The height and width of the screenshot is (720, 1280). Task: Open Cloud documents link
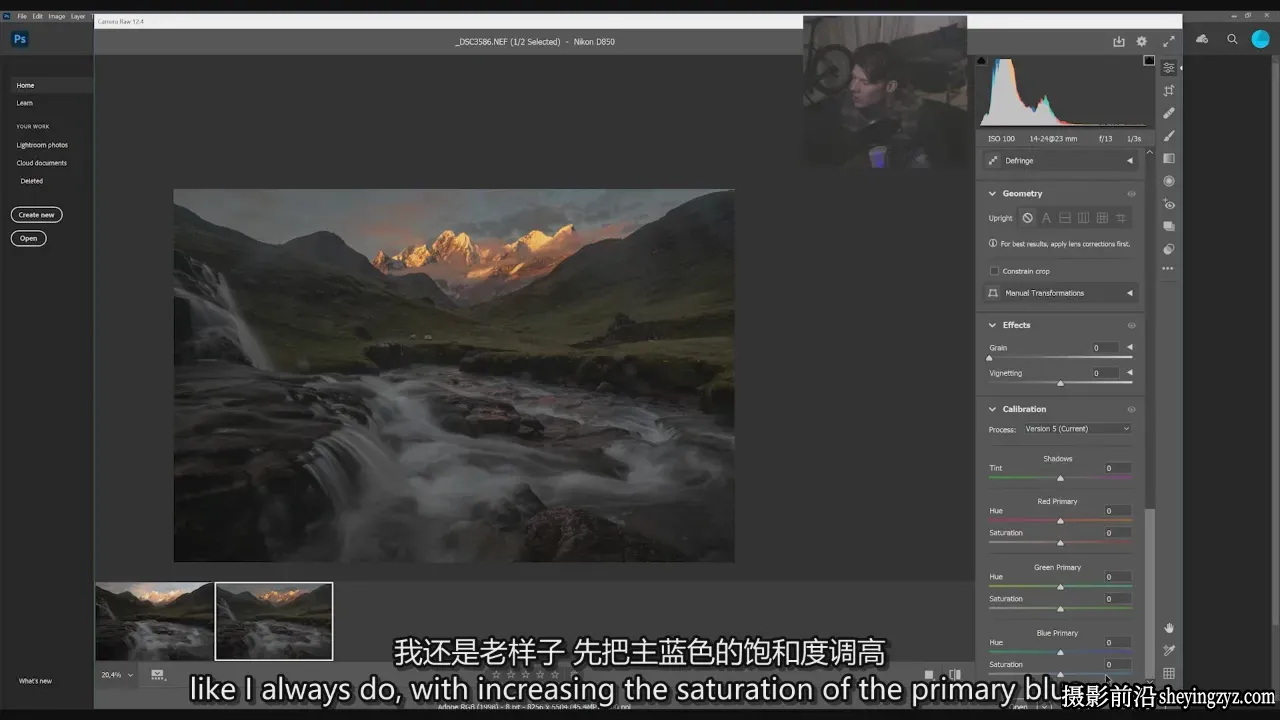(x=42, y=163)
